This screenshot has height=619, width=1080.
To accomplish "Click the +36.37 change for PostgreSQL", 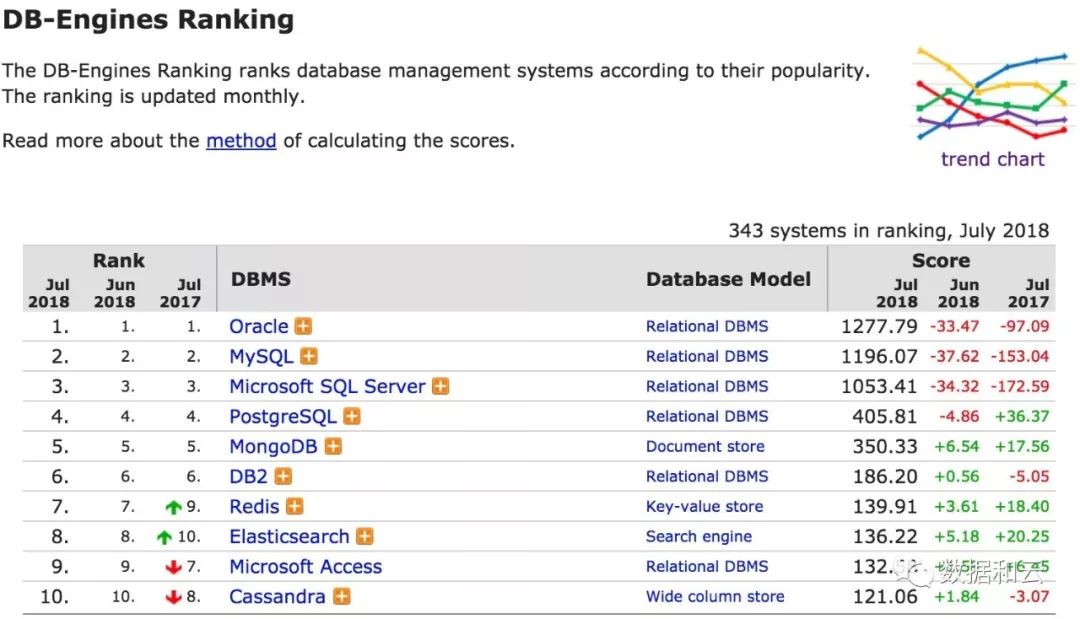I will click(x=1021, y=416).
